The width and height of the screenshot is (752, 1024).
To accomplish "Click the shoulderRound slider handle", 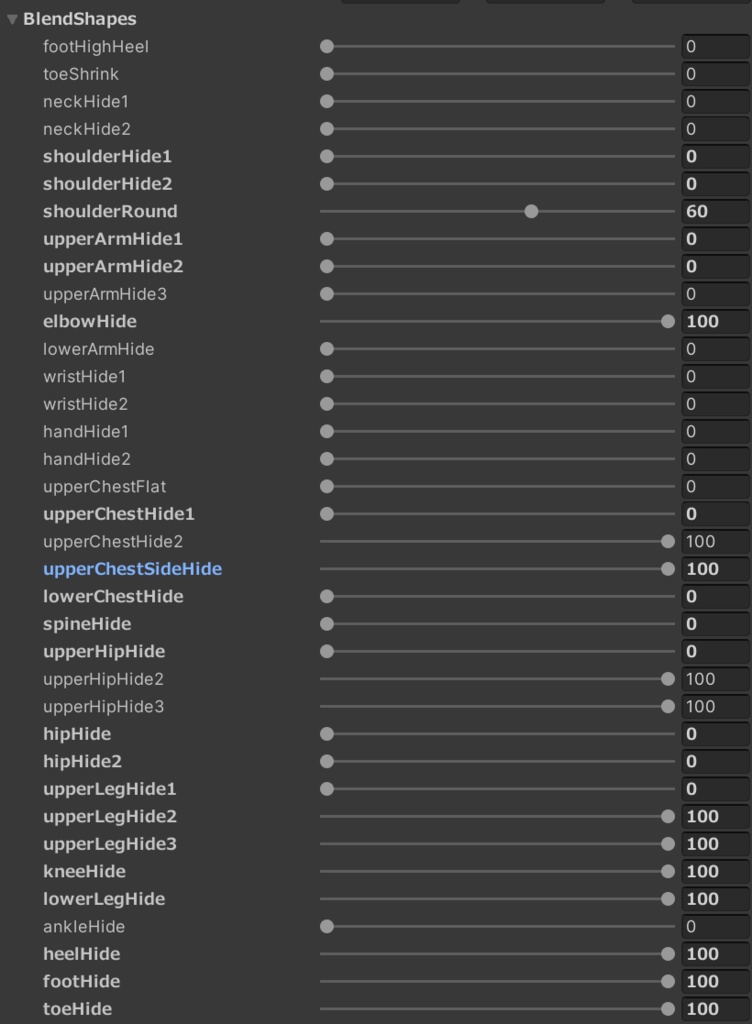I will click(531, 211).
